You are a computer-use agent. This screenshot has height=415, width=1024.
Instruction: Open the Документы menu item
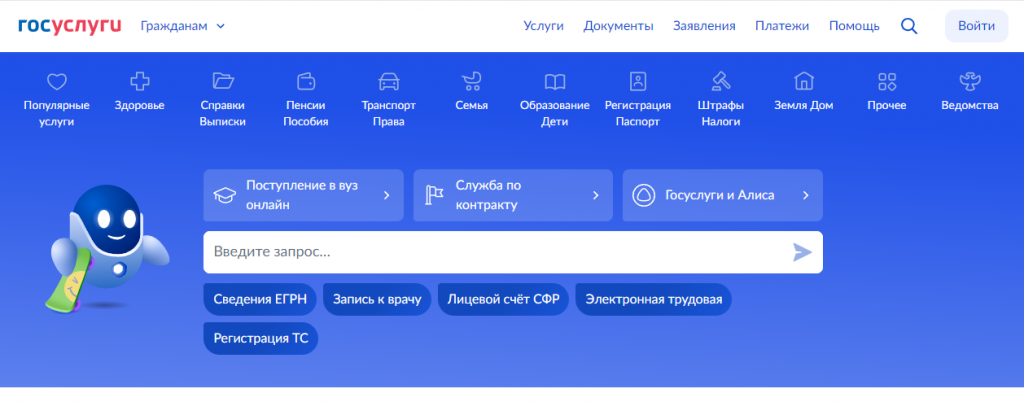(618, 26)
